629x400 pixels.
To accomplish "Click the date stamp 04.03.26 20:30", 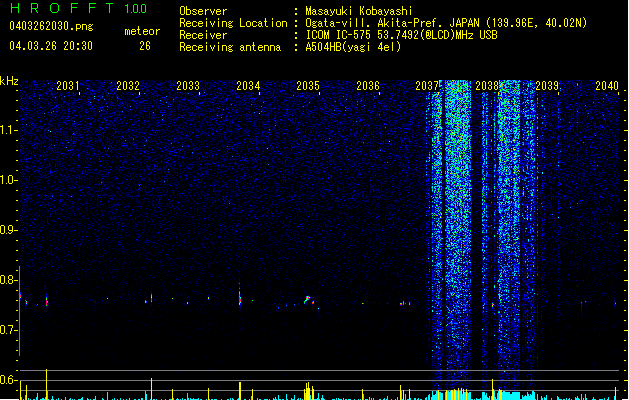I will point(51,46).
